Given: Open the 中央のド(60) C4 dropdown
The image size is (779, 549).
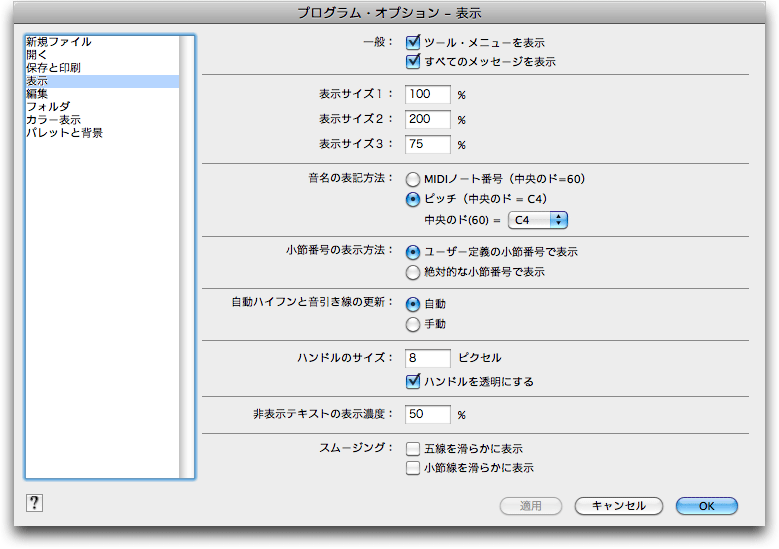Looking at the screenshot, I should coord(538,220).
